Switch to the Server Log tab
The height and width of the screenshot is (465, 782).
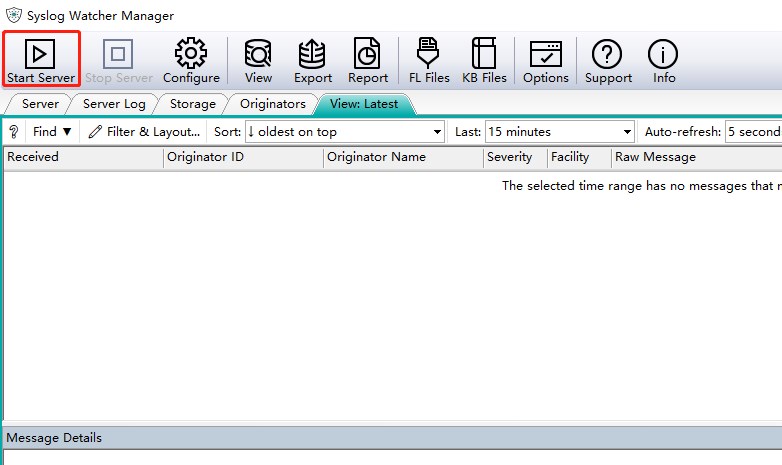pyautogui.click(x=114, y=104)
